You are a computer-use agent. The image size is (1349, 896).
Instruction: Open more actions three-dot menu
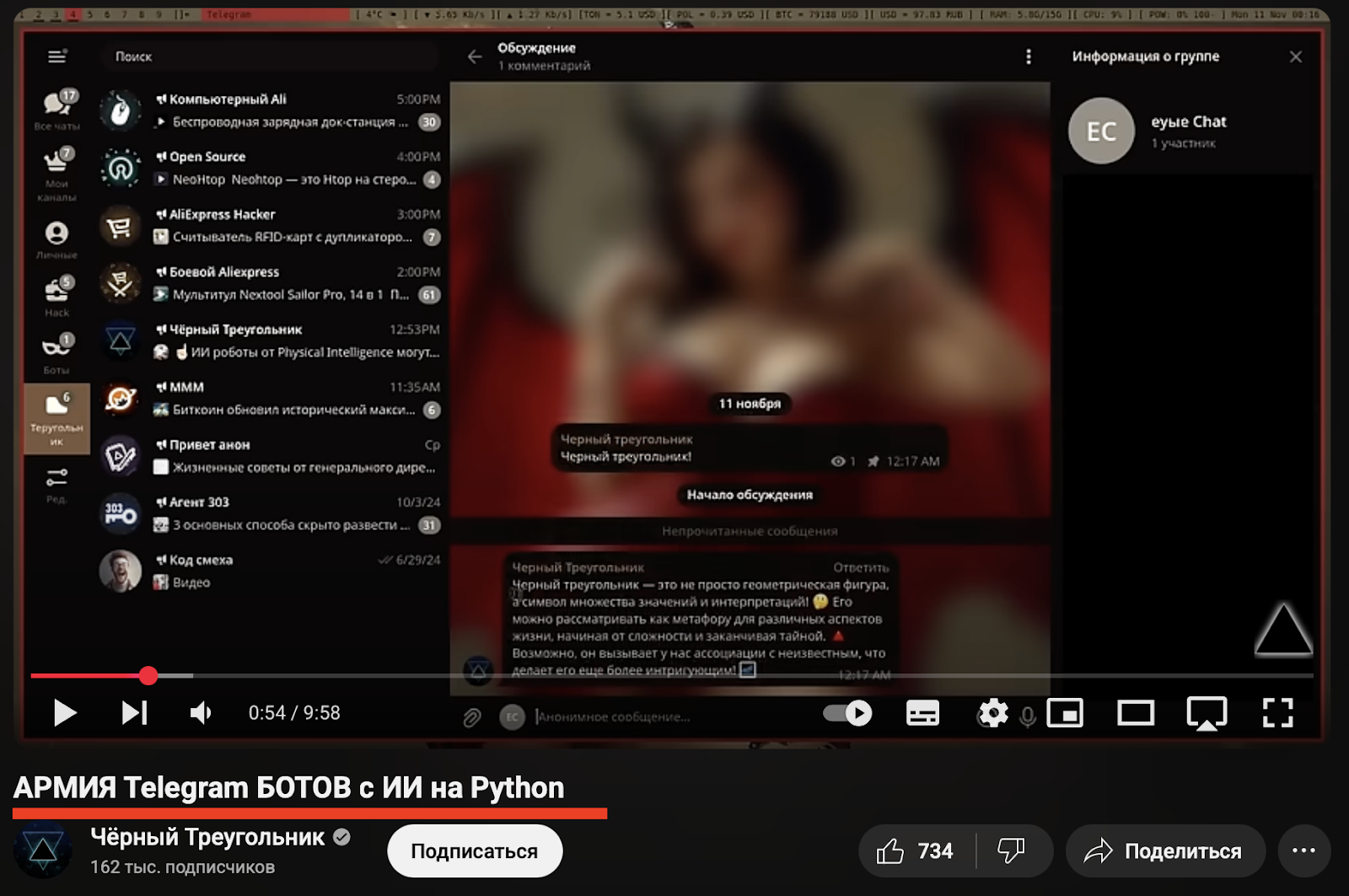point(1303,851)
